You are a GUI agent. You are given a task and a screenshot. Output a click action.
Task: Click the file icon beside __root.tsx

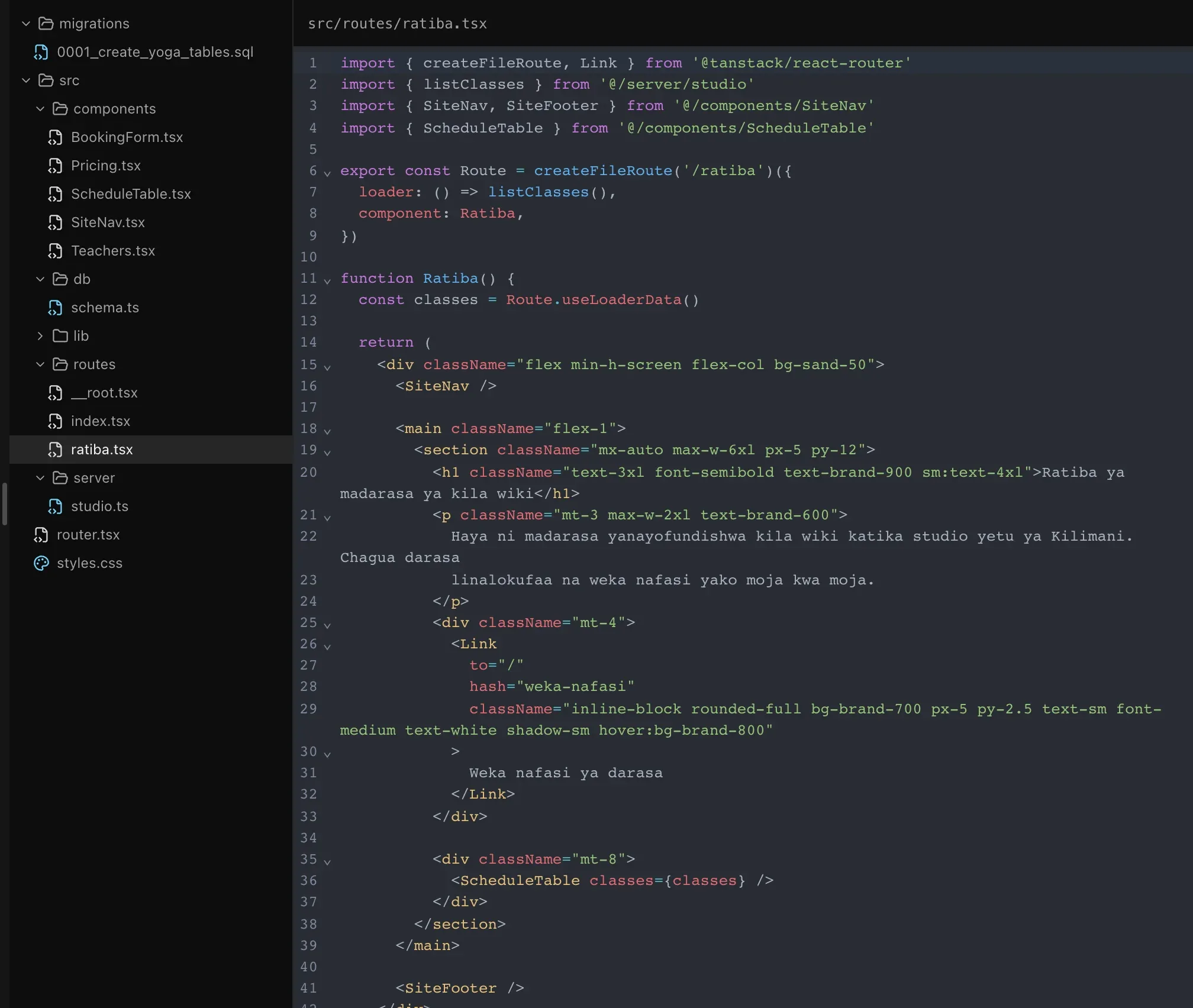(55, 393)
